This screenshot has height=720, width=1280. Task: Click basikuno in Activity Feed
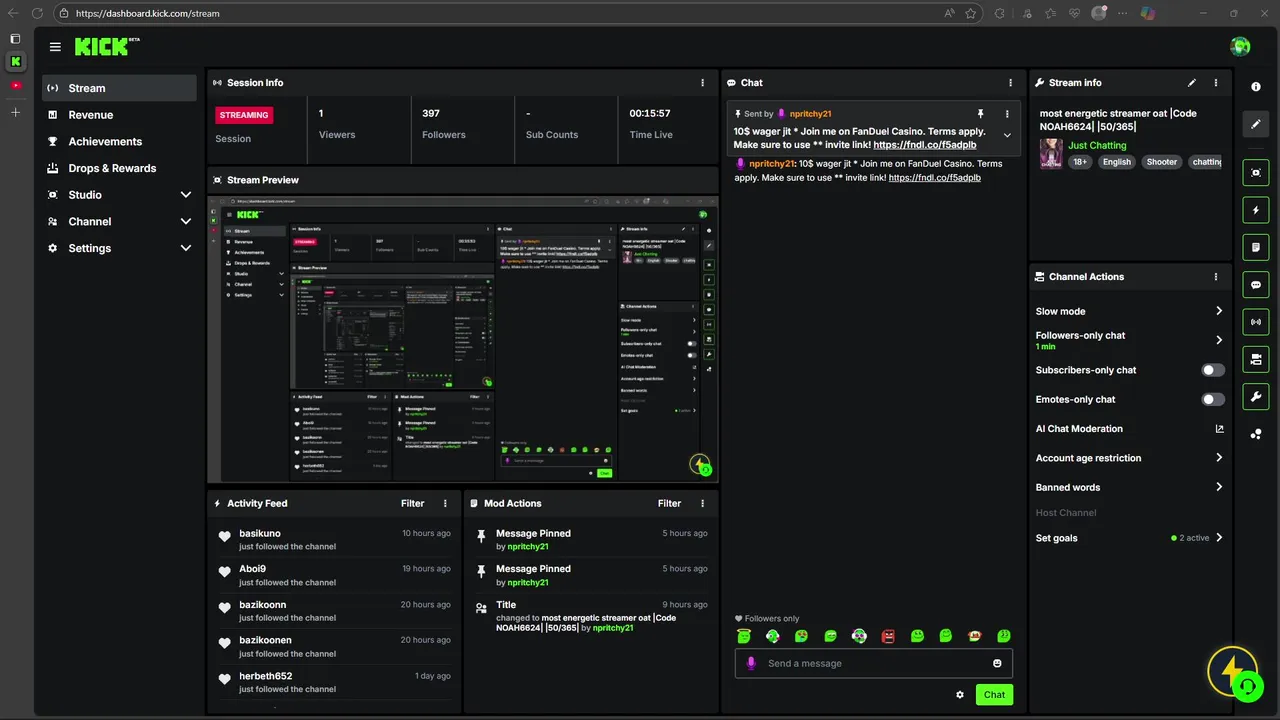(x=260, y=534)
